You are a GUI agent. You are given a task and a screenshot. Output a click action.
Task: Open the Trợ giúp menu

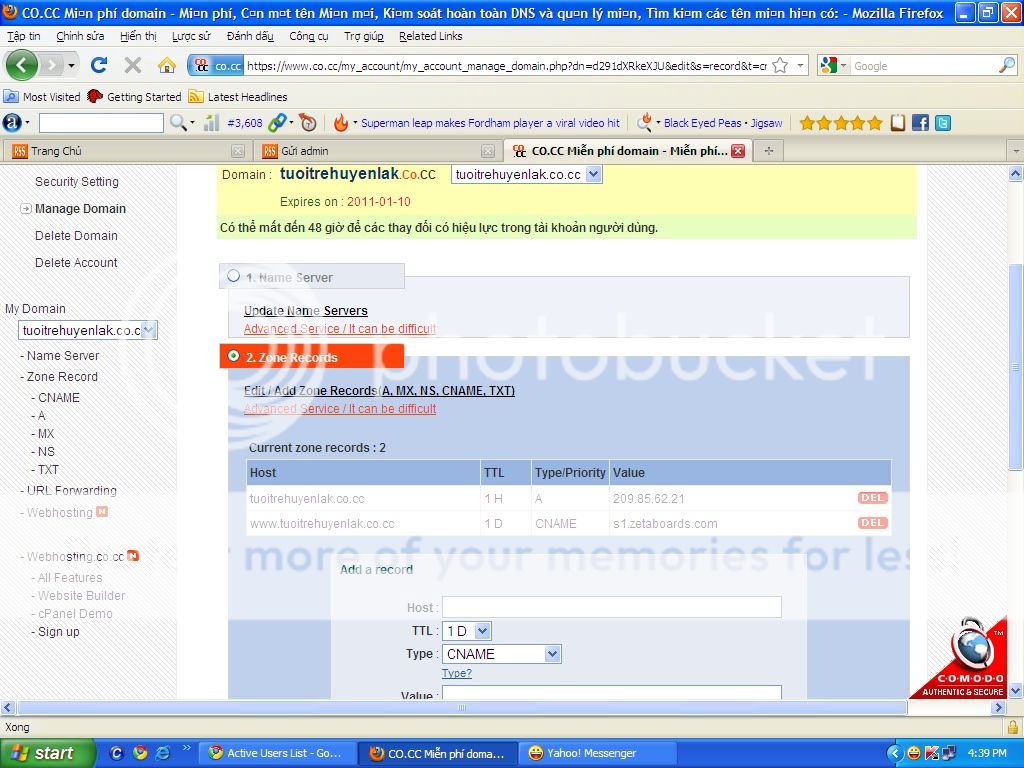coord(363,36)
